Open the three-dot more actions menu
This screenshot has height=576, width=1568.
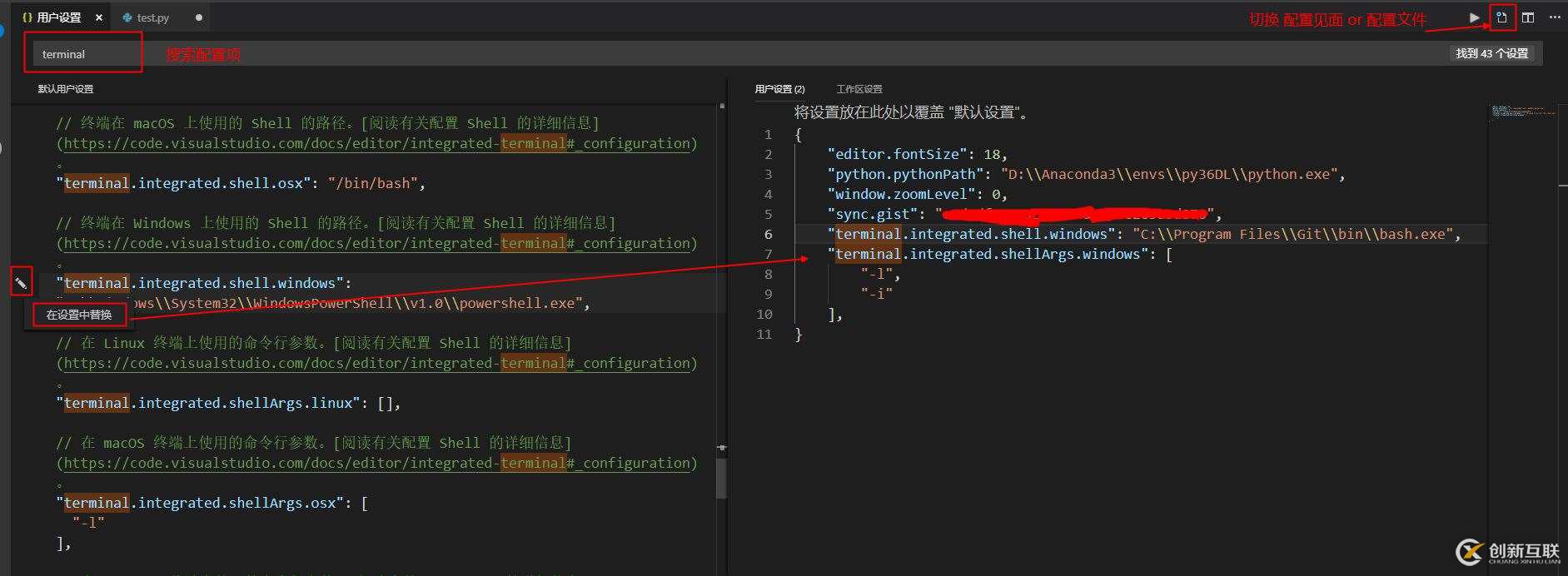tap(1555, 17)
